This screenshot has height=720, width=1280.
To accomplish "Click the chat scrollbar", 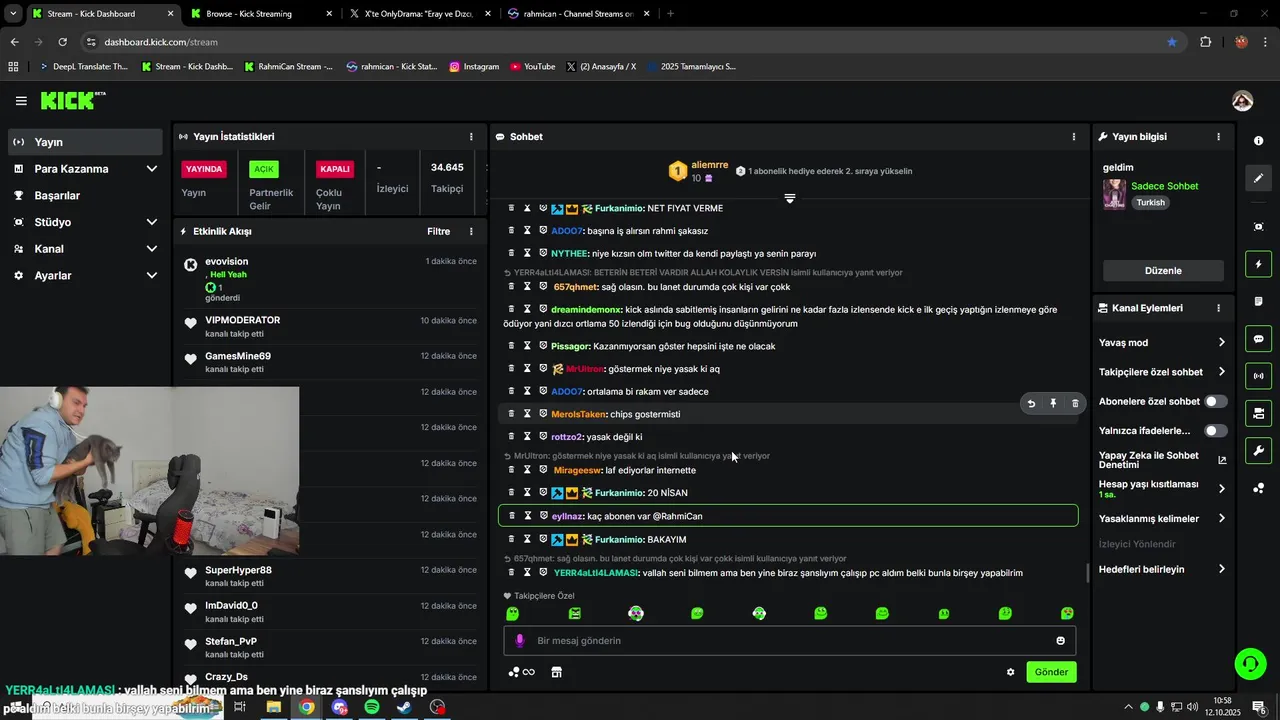I will pyautogui.click(x=1087, y=573).
